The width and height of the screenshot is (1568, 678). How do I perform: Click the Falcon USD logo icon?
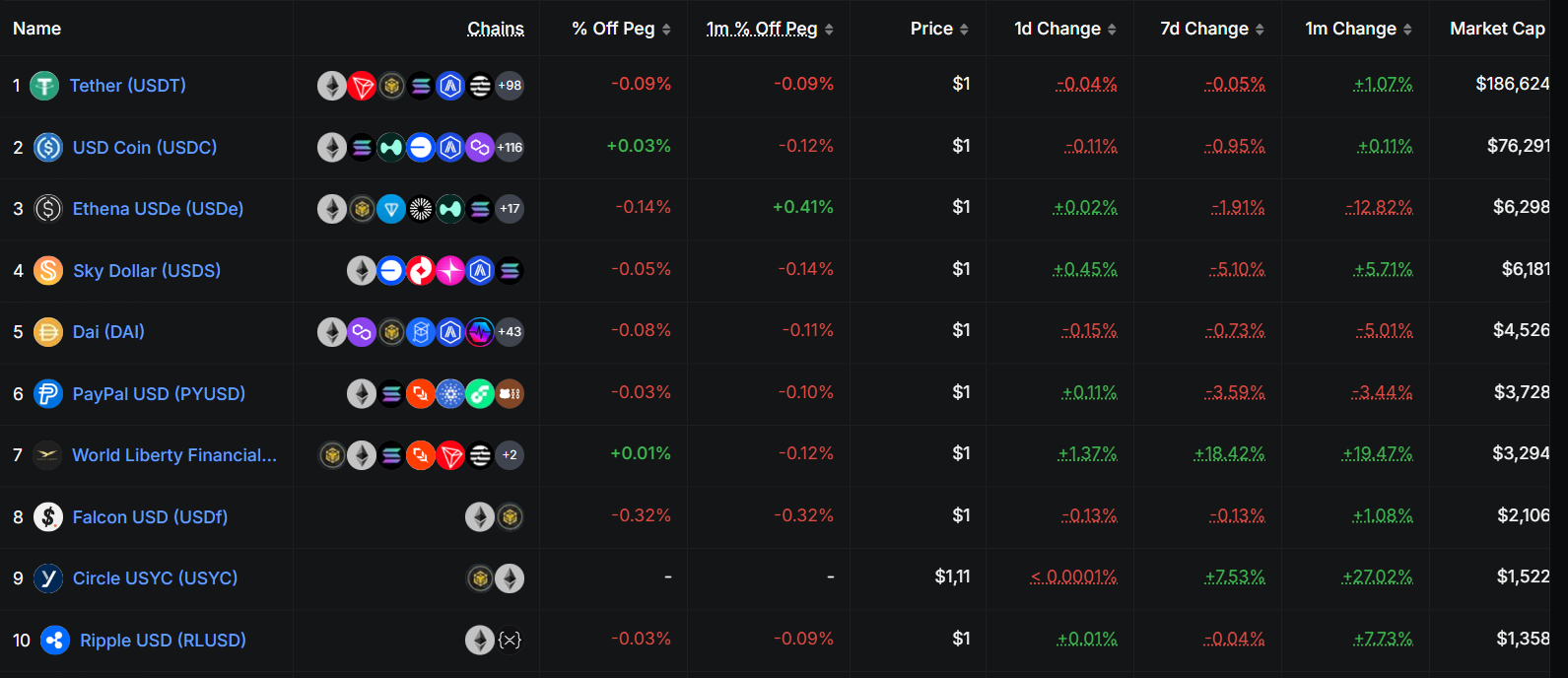coord(48,517)
